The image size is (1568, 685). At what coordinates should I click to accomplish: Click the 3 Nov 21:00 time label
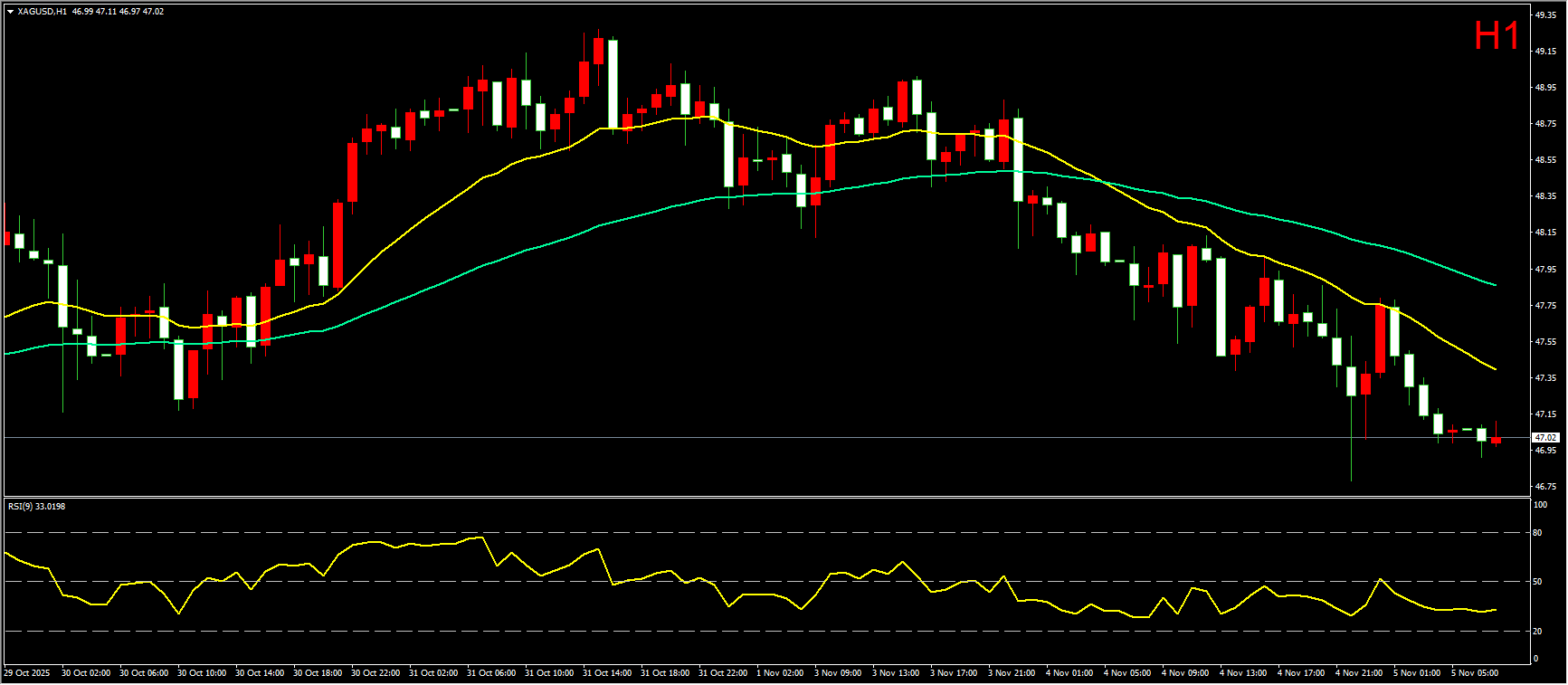pos(1012,673)
